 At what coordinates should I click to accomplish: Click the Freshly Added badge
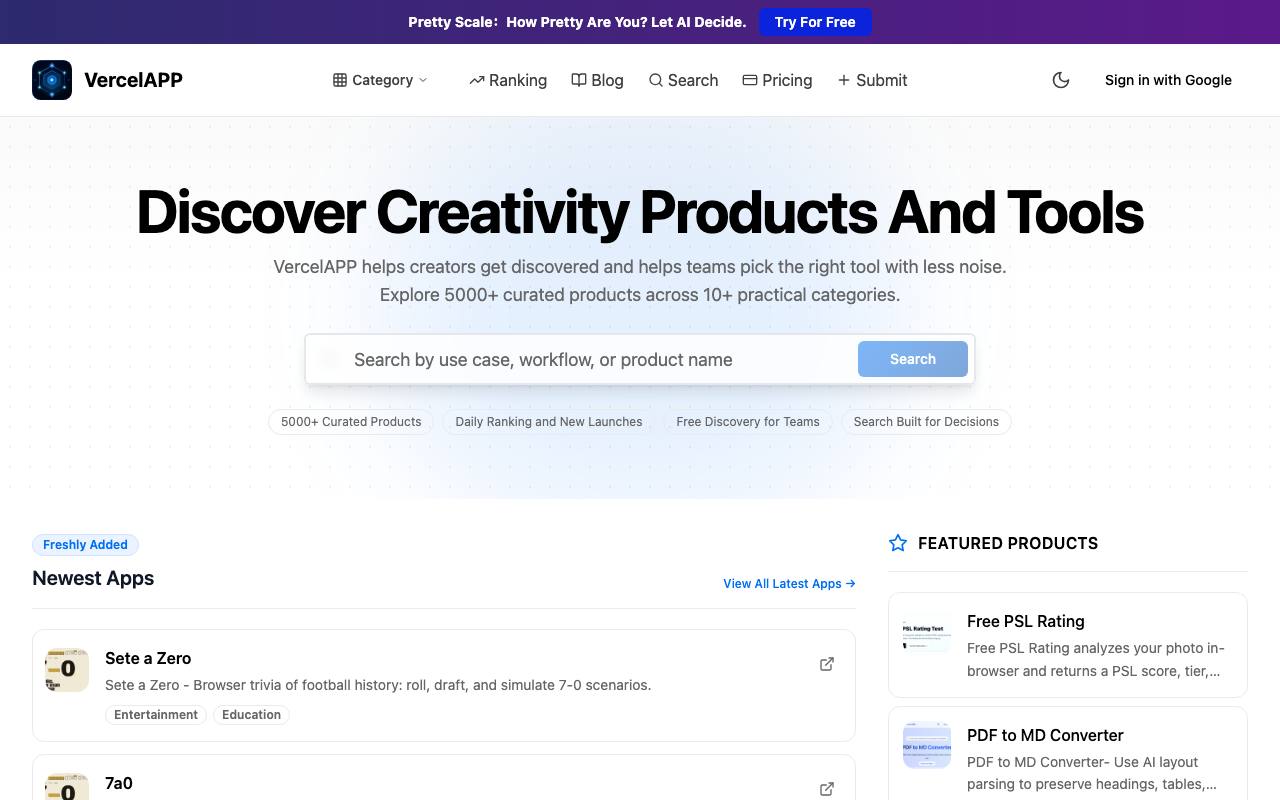[85, 545]
